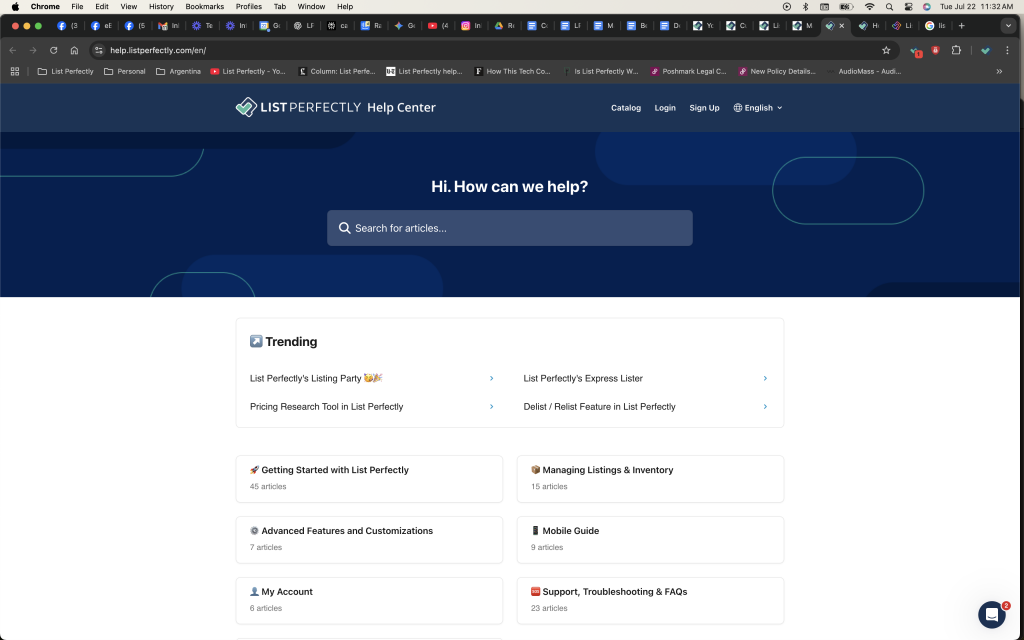The height and width of the screenshot is (640, 1024).
Task: Switch to the Gmail inbox tab
Action: (168, 25)
